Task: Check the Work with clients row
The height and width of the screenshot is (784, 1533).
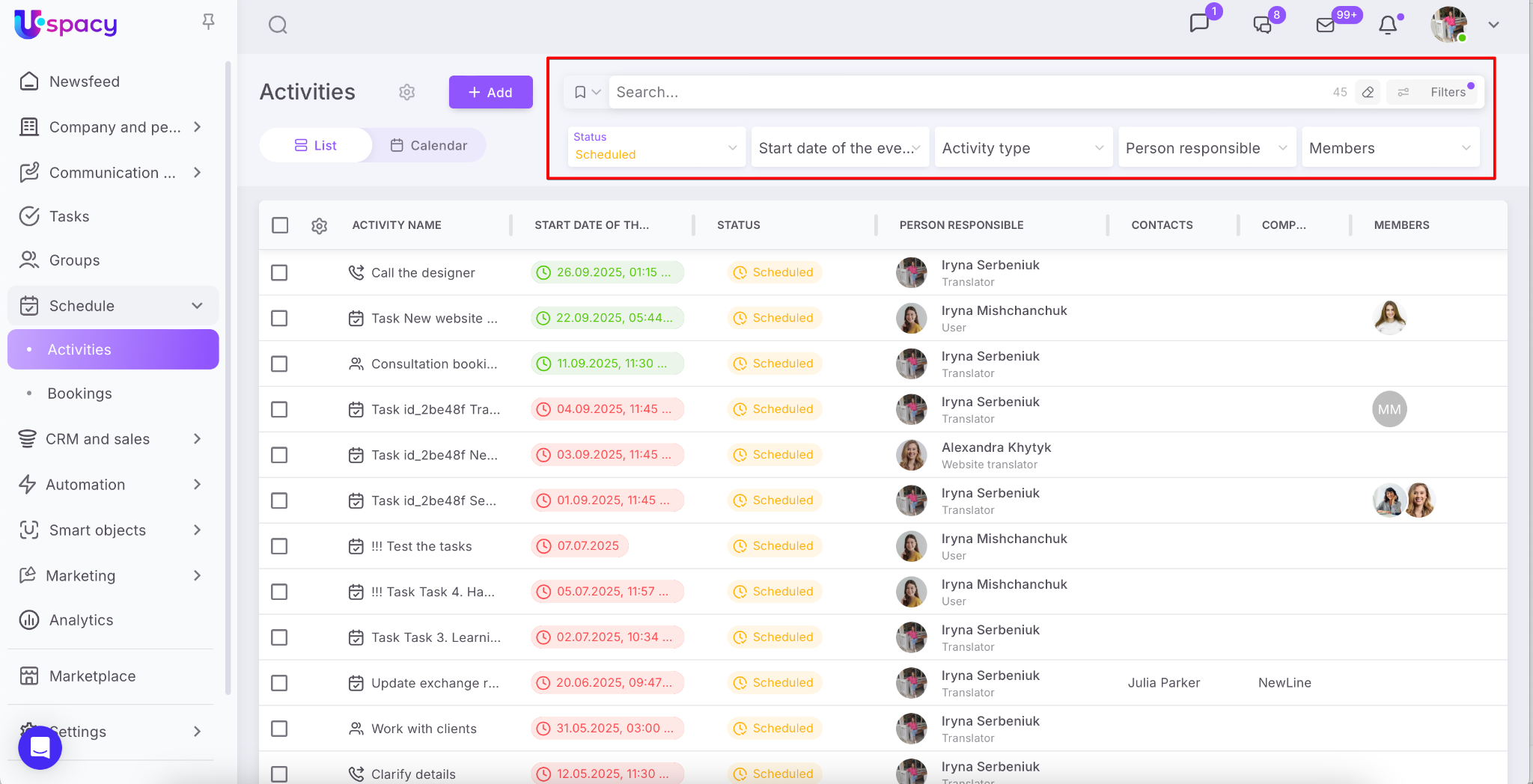Action: coord(279,729)
